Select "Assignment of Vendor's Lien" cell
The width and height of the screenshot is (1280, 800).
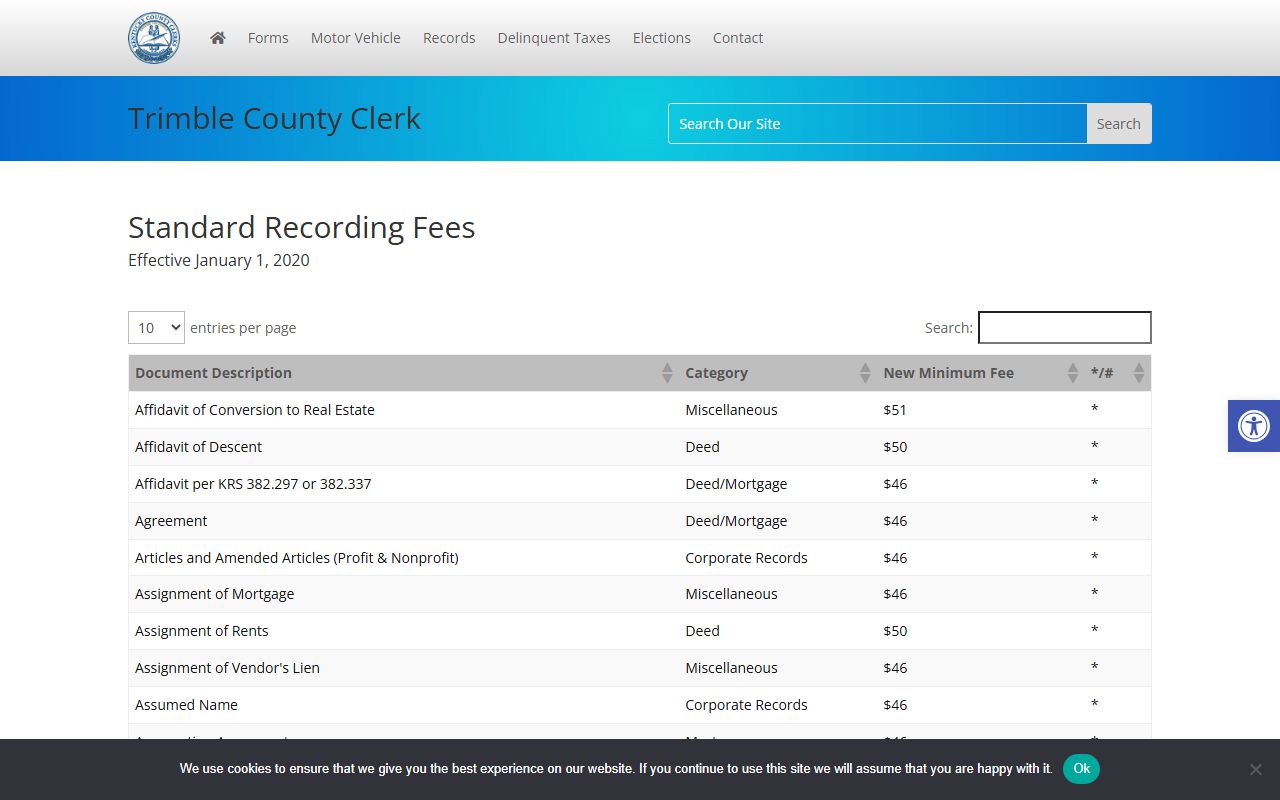click(x=403, y=668)
